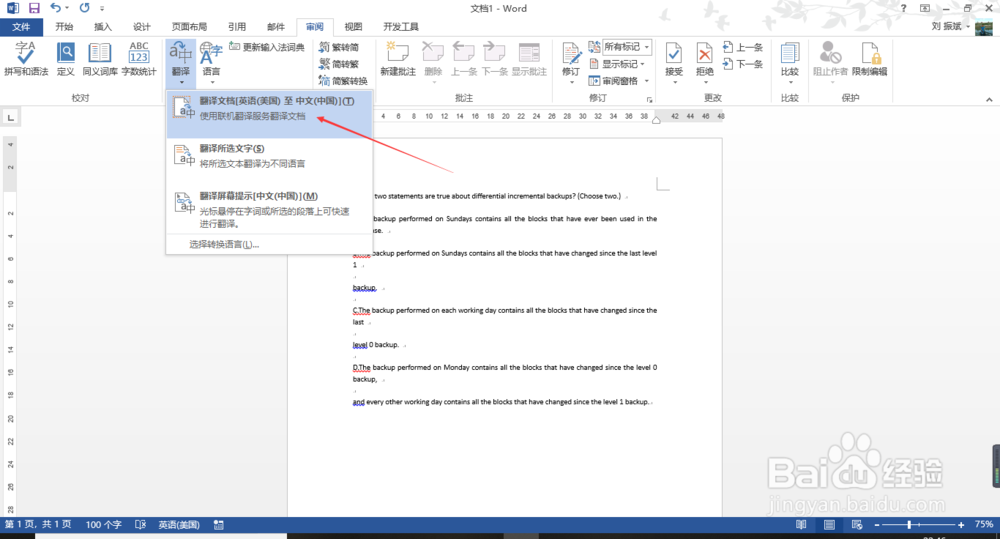Expand the Reviewing Pane dropdown arrow
Image resolution: width=1000 pixels, height=539 pixels.
647,81
